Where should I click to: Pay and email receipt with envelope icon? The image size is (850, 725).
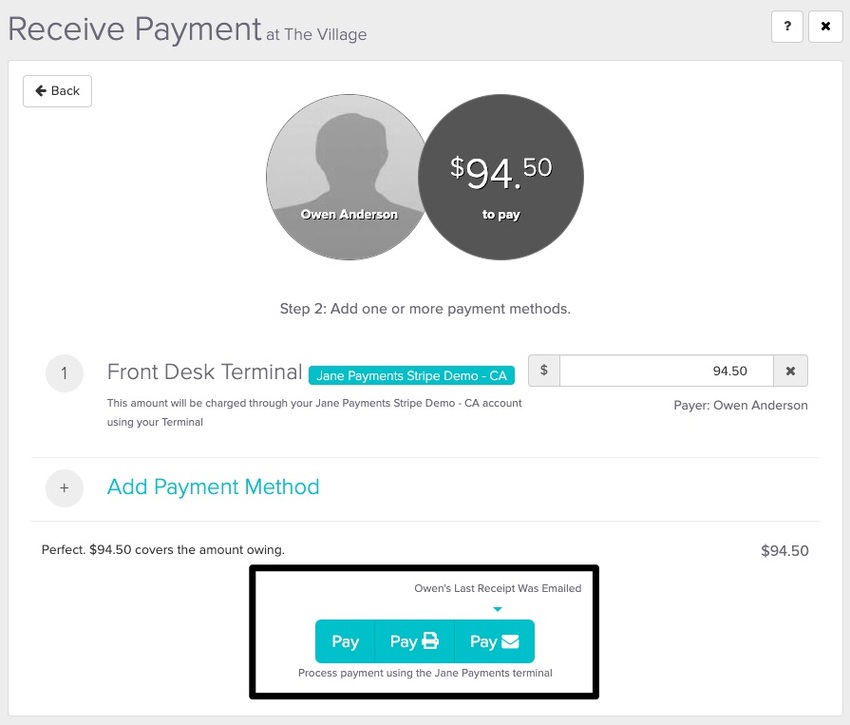click(x=494, y=641)
